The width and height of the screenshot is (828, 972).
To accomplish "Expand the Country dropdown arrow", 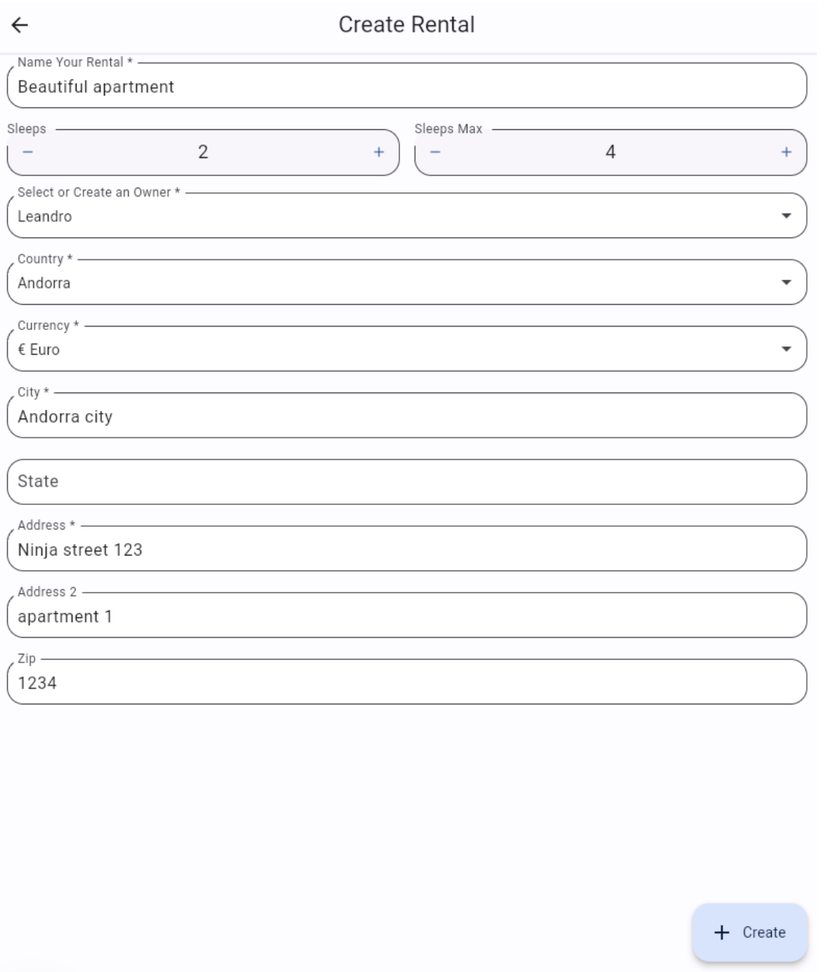I will 786,283.
